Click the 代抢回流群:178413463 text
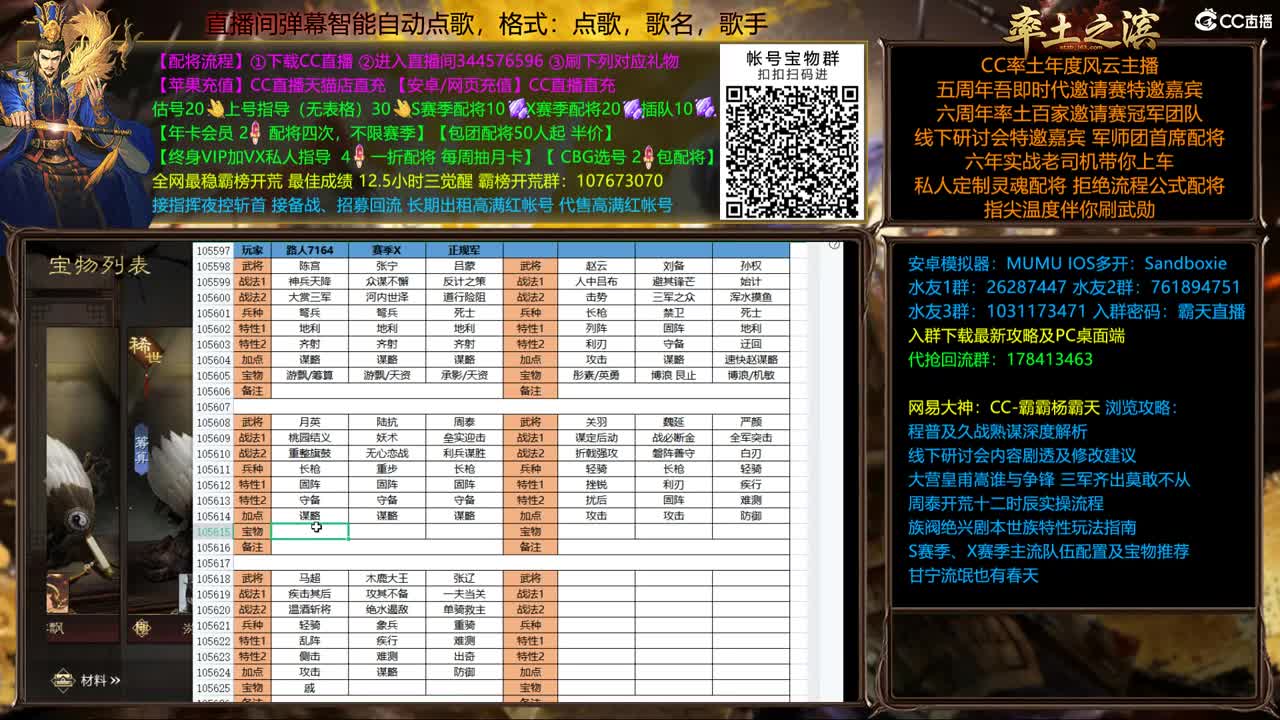Viewport: 1280px width, 720px height. click(x=1000, y=359)
